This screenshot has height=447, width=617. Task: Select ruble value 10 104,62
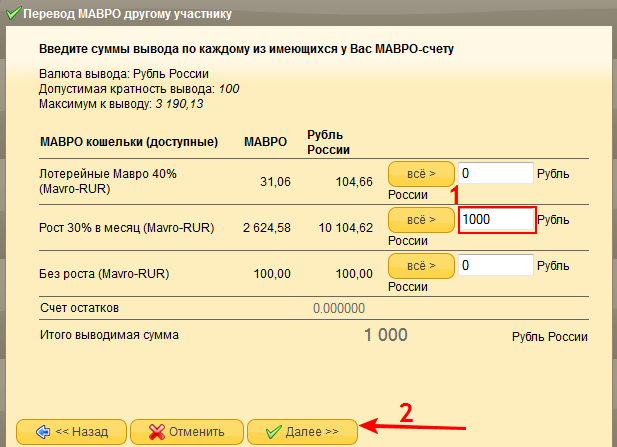tap(345, 227)
